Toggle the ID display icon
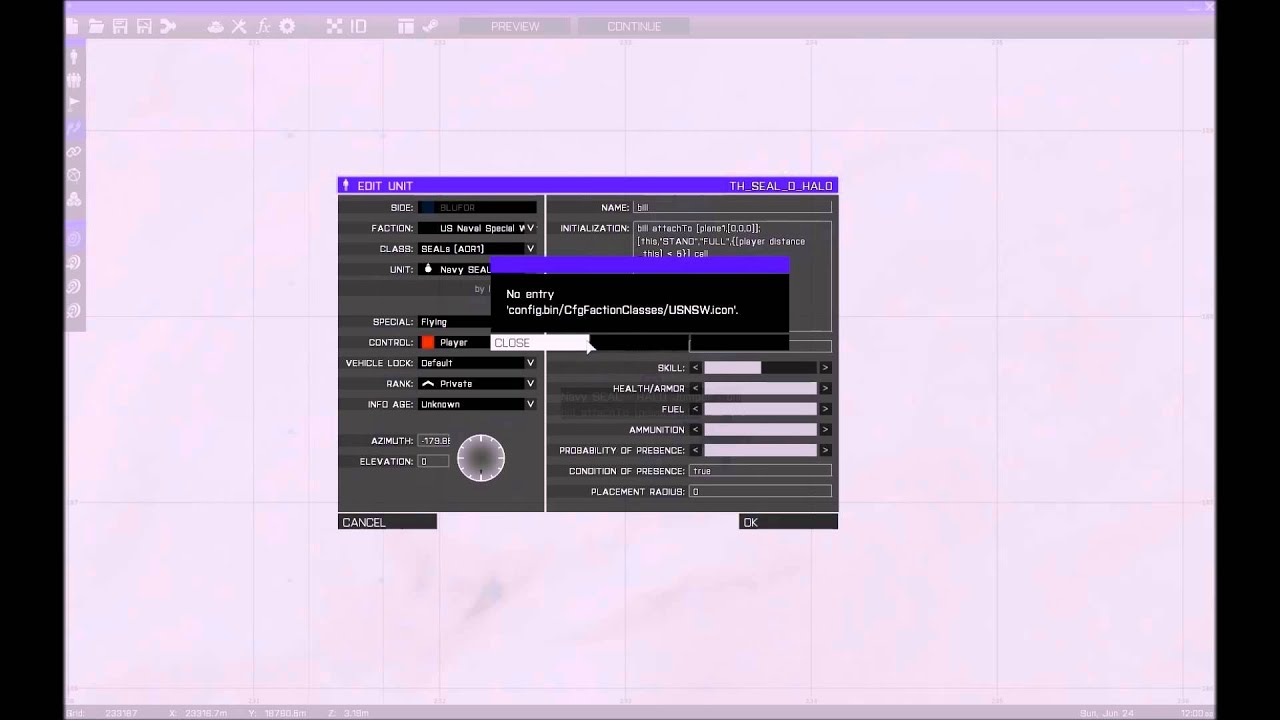 click(358, 27)
